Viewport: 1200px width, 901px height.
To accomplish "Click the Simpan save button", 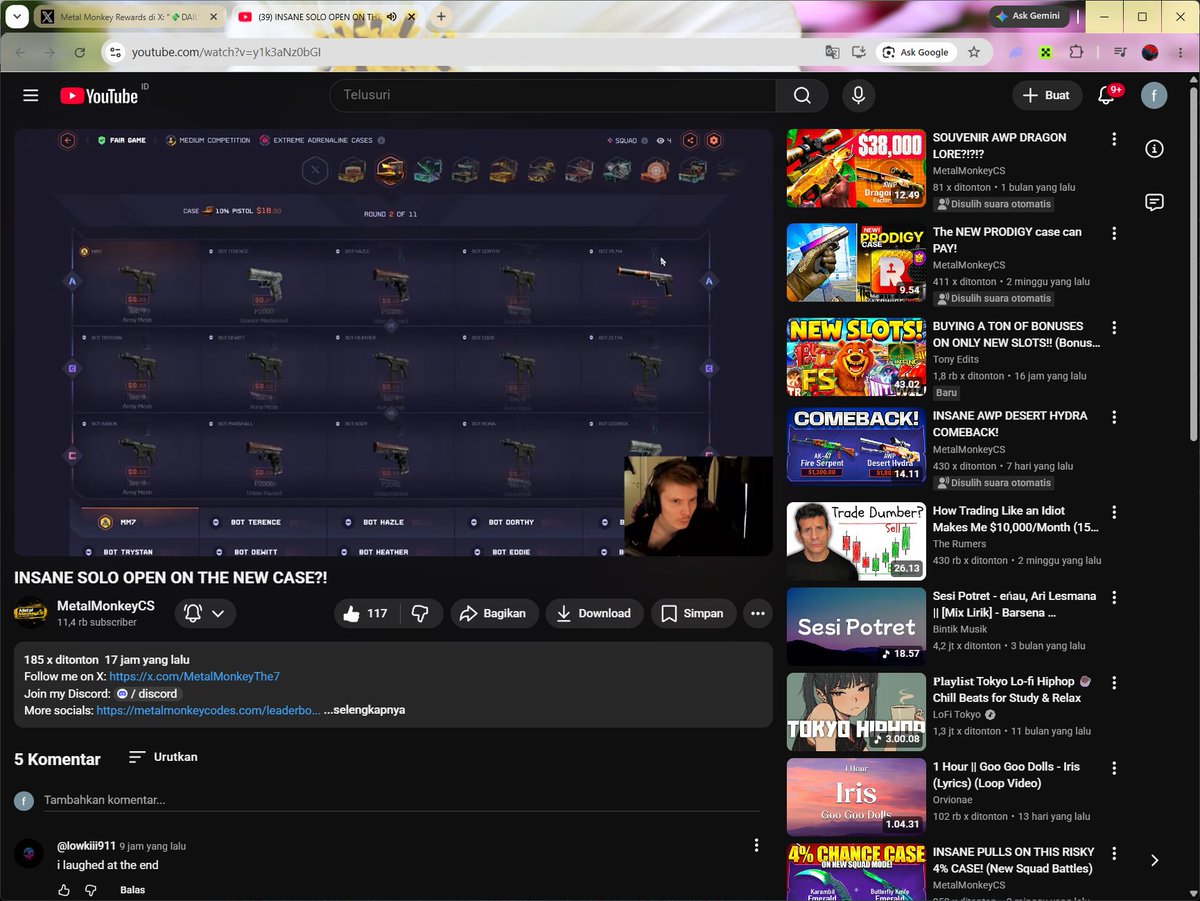I will pyautogui.click(x=694, y=613).
